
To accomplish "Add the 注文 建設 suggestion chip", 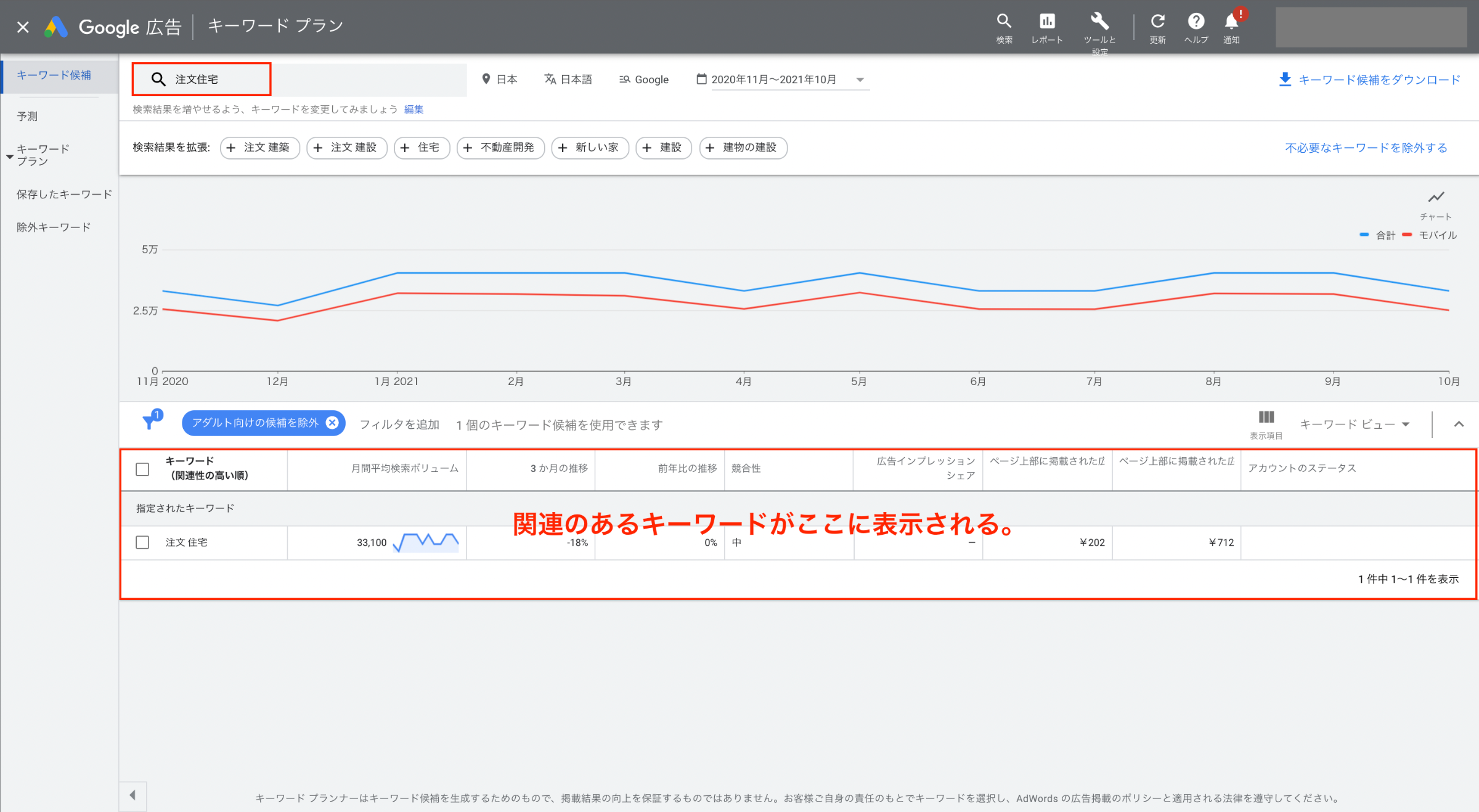I will (346, 147).
